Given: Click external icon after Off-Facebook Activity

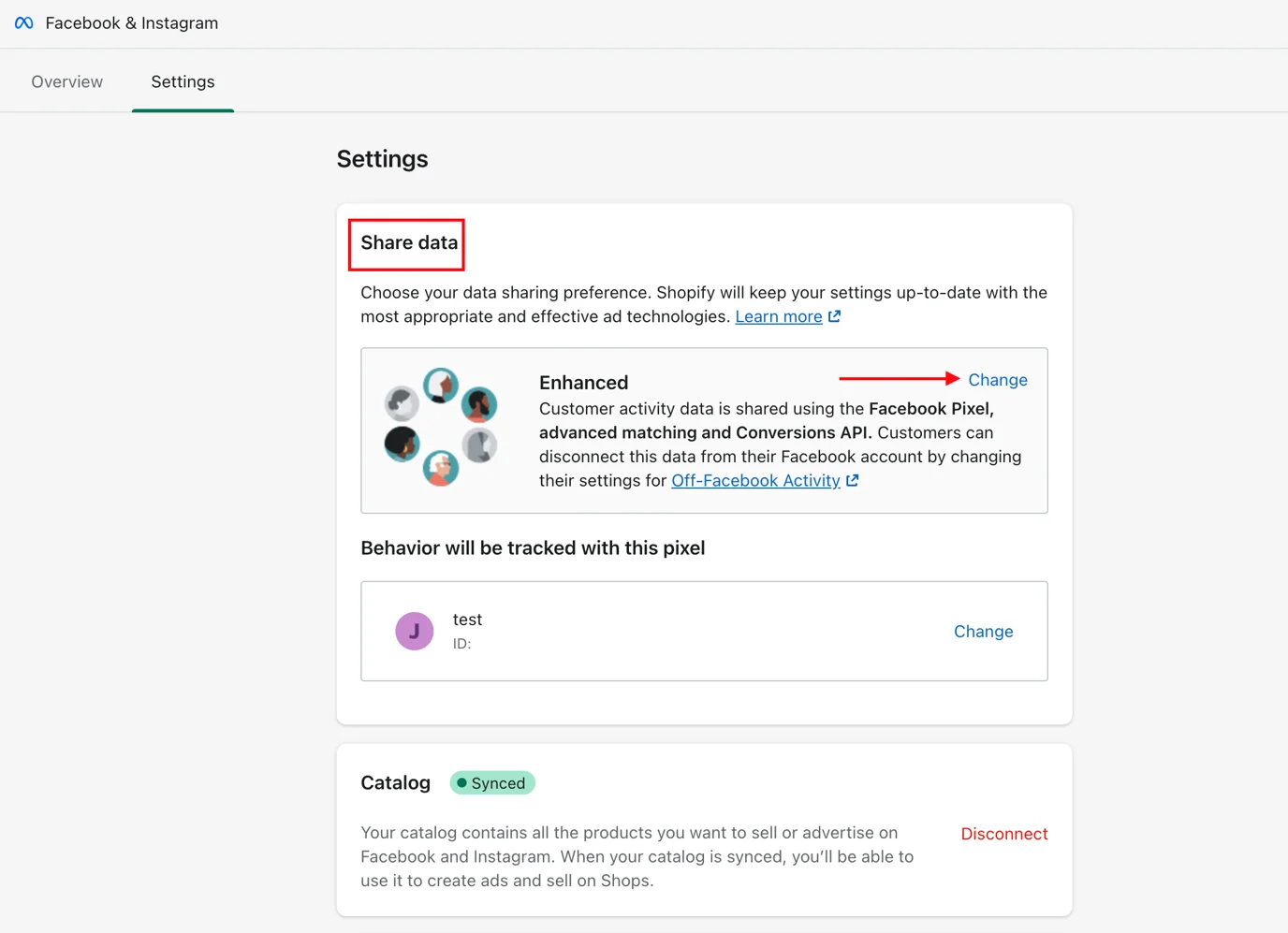Looking at the screenshot, I should 853,480.
